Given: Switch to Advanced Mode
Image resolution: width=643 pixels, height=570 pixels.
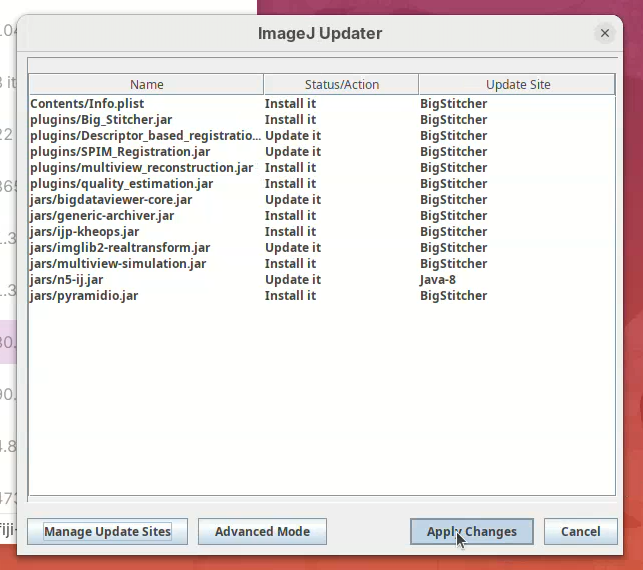Looking at the screenshot, I should click(x=262, y=531).
